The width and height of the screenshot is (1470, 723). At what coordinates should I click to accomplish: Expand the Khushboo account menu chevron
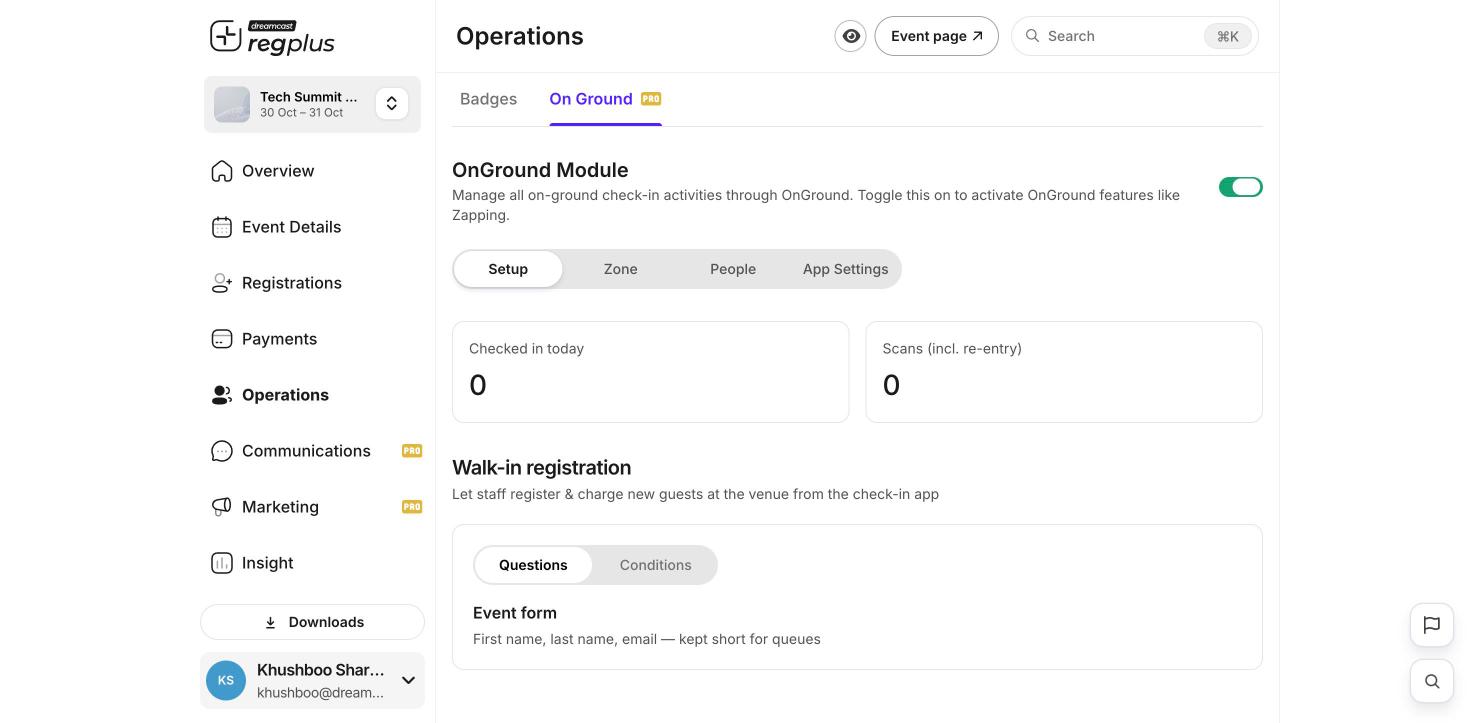[408, 681]
